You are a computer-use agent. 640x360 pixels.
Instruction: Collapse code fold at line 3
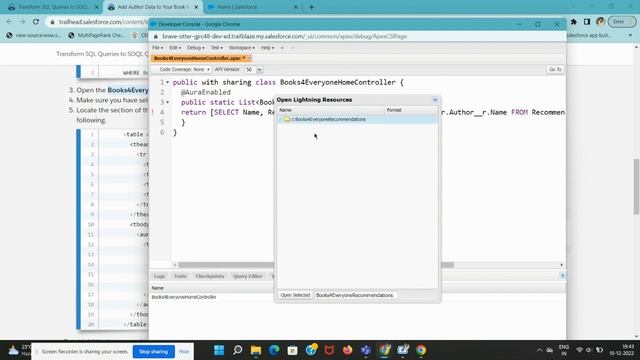tap(167, 102)
